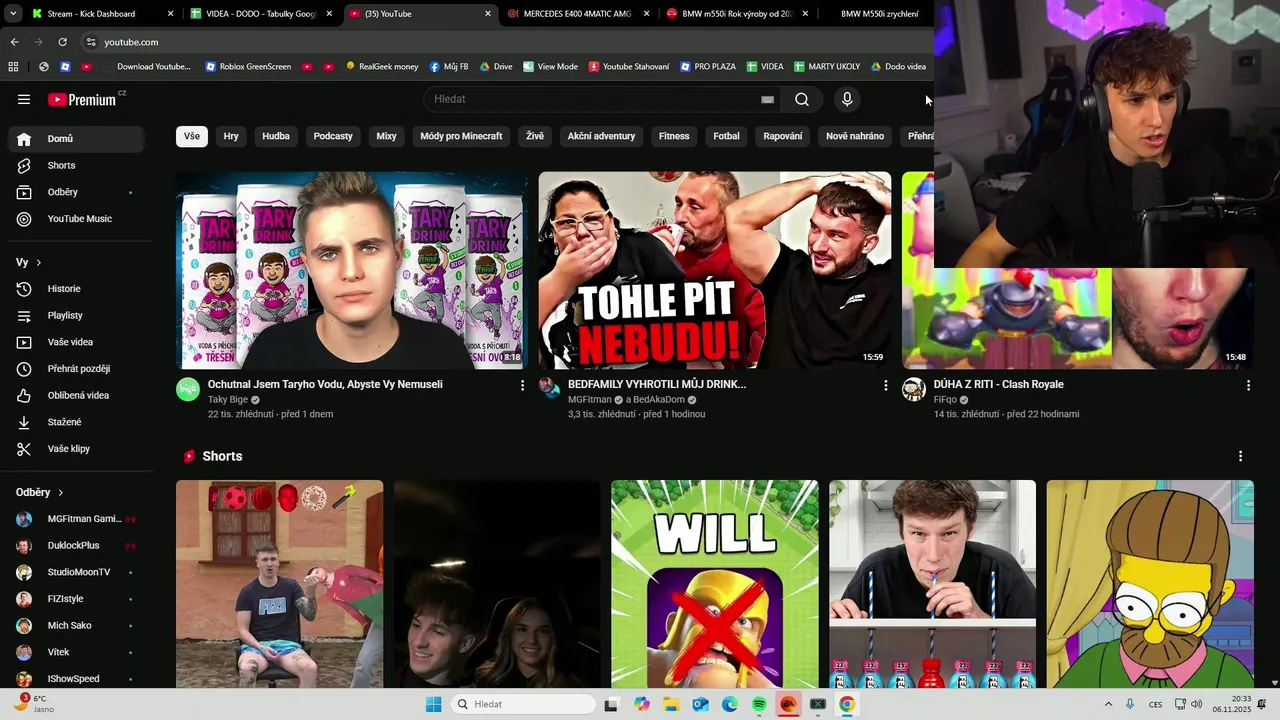This screenshot has height=720, width=1280.
Task: Open options menu for DŮHA Z RITI video
Action: click(1248, 385)
